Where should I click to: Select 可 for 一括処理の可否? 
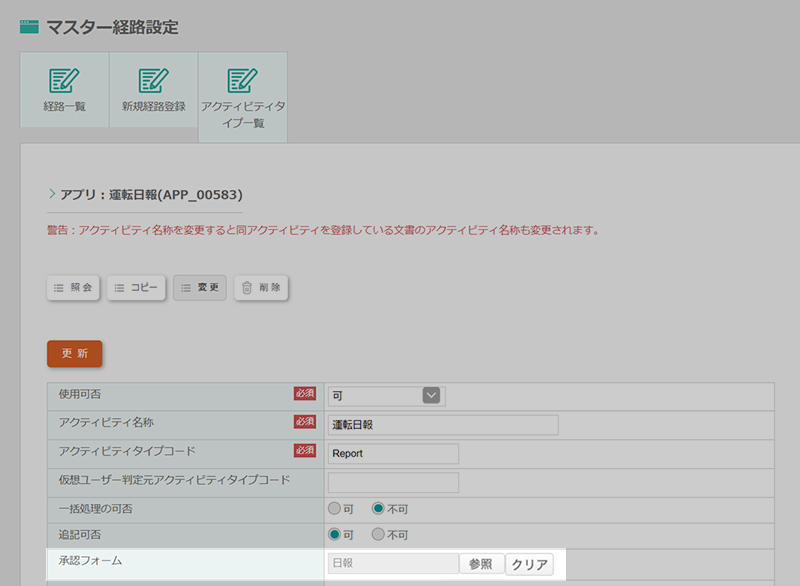tap(334, 508)
